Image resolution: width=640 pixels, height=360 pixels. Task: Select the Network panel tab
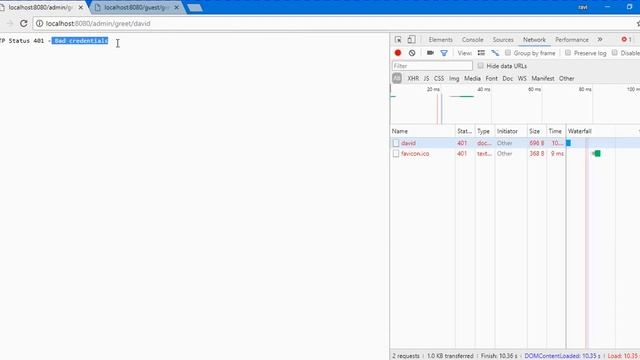[x=534, y=40]
